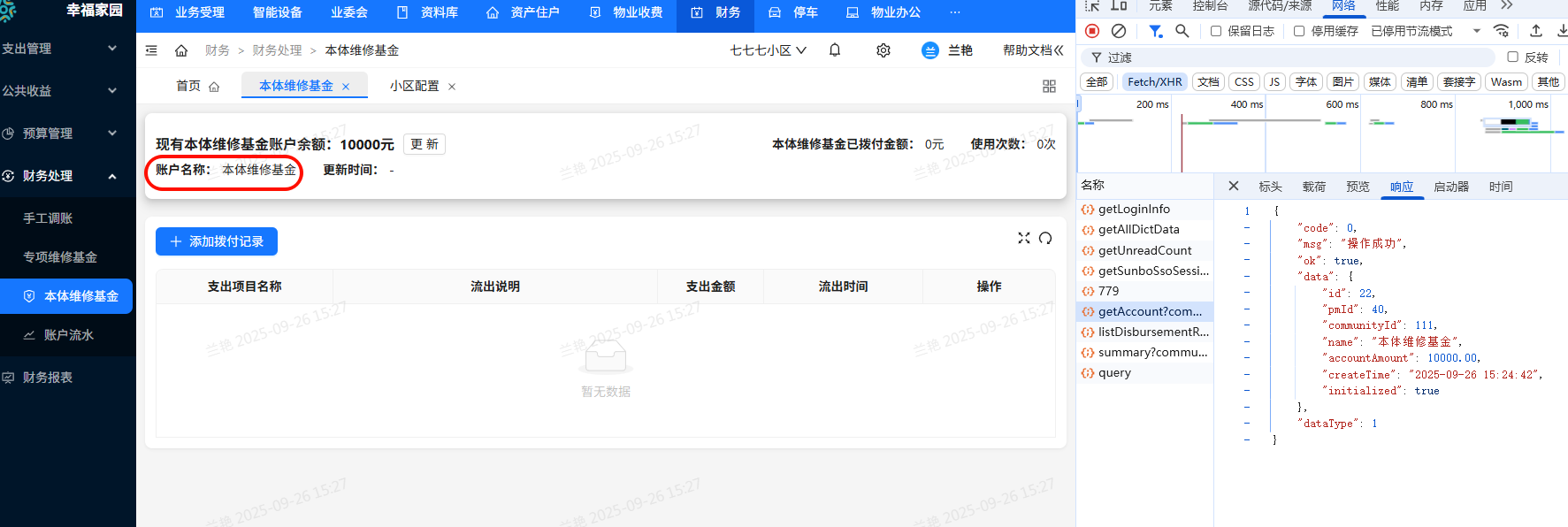Toggle the 反转 filter checkbox
1568x527 pixels.
coord(1512,57)
